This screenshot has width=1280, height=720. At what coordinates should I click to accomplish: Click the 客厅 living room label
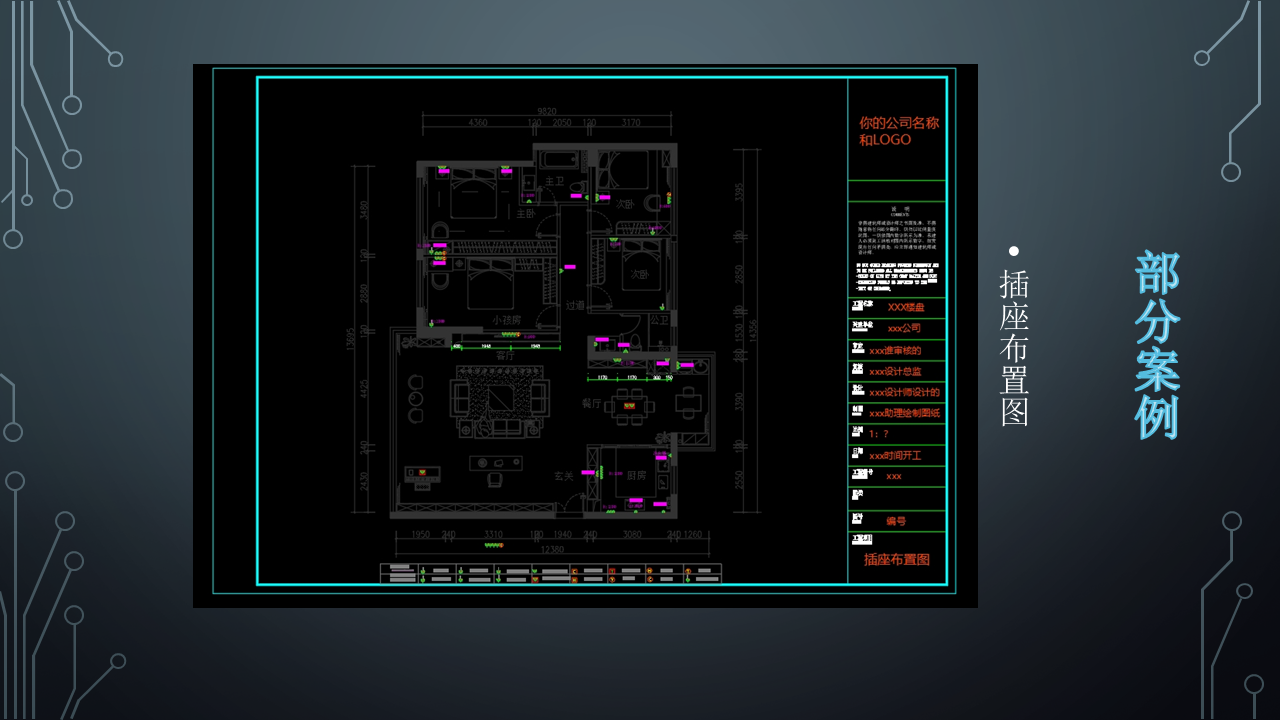click(505, 355)
